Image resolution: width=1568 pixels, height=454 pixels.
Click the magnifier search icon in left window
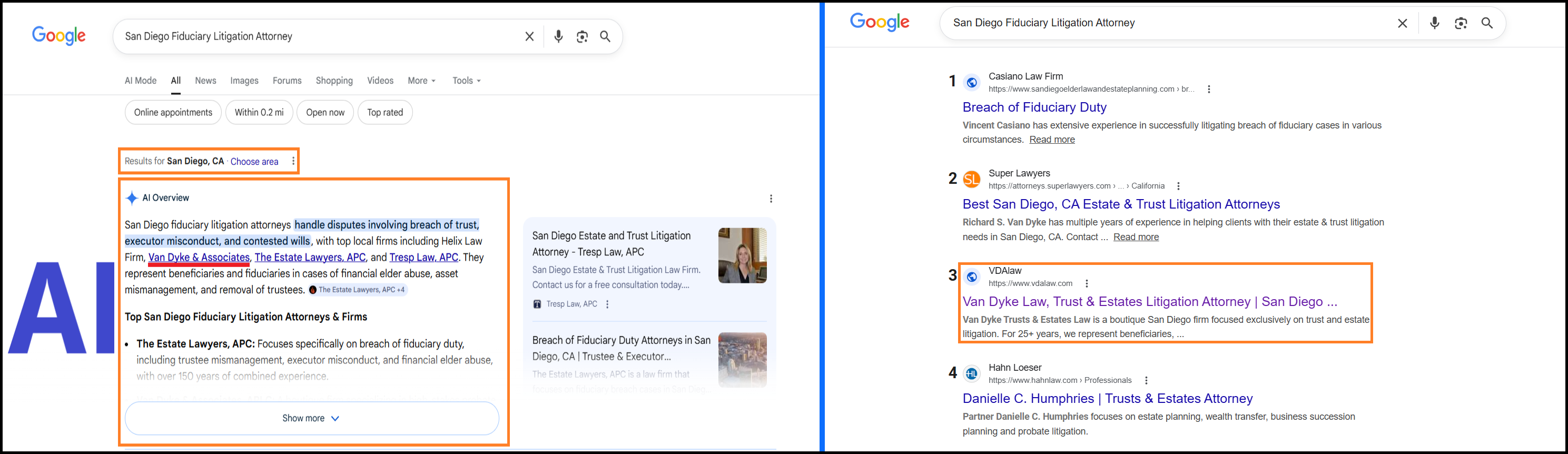point(606,36)
